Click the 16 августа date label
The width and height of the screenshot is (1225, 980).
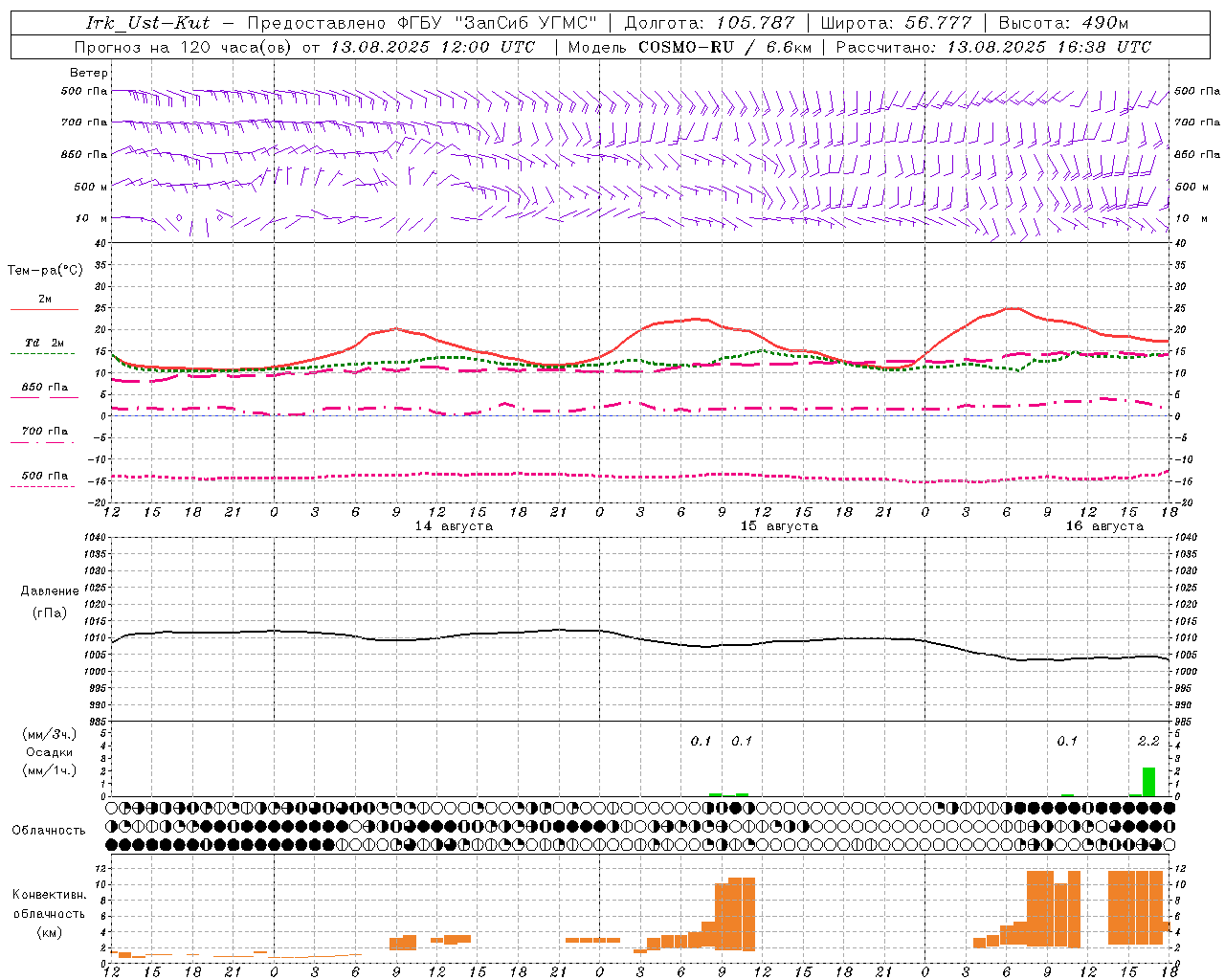pyautogui.click(x=1104, y=526)
